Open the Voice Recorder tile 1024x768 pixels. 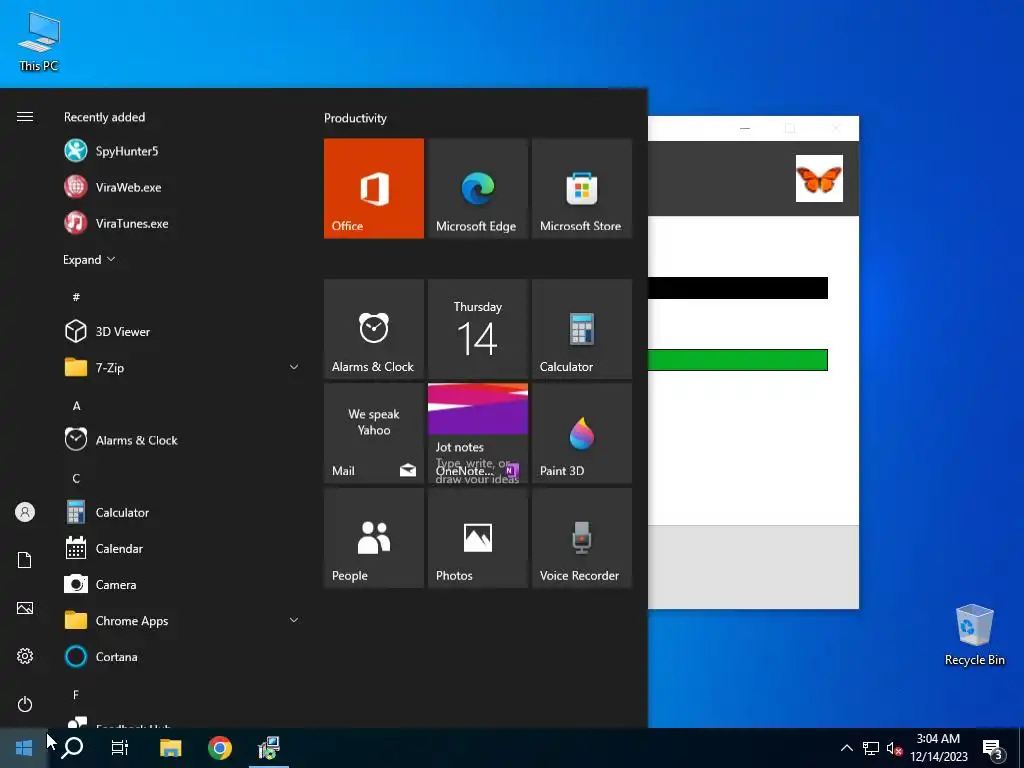pyautogui.click(x=582, y=537)
